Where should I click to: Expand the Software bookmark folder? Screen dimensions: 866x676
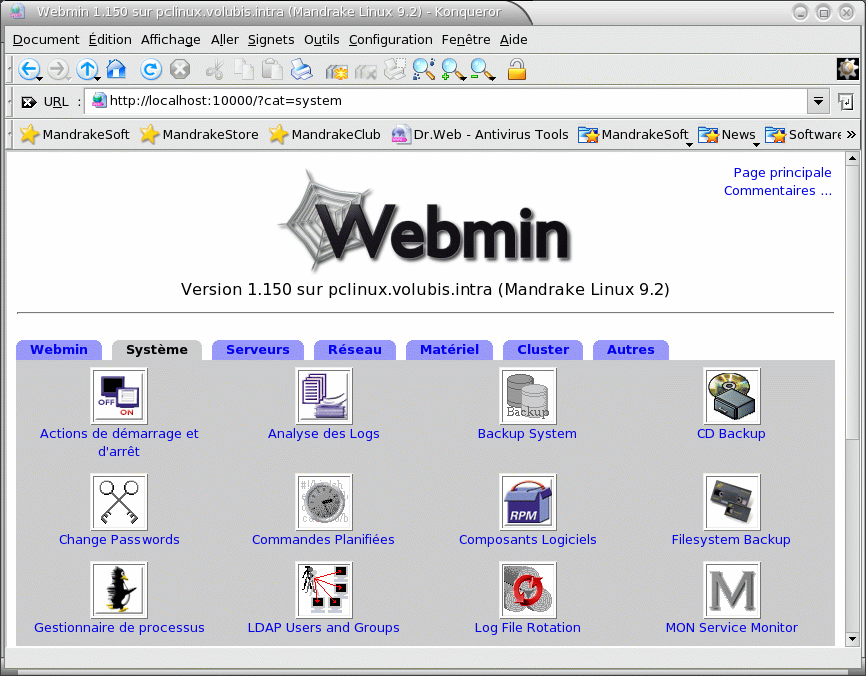[x=804, y=135]
